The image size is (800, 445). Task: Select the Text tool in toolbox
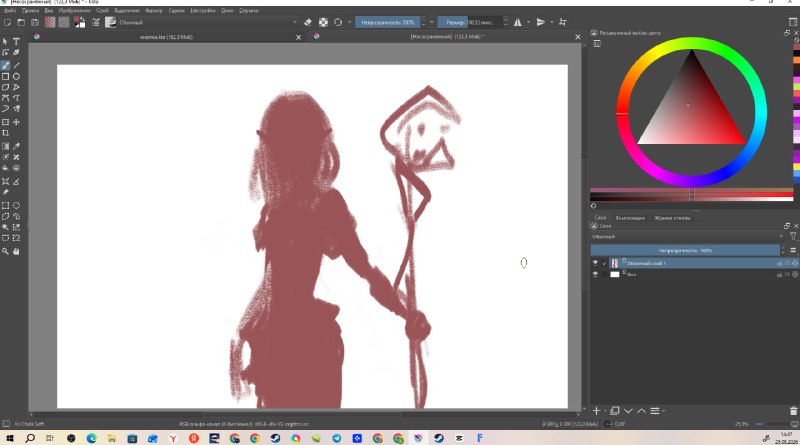pos(16,41)
